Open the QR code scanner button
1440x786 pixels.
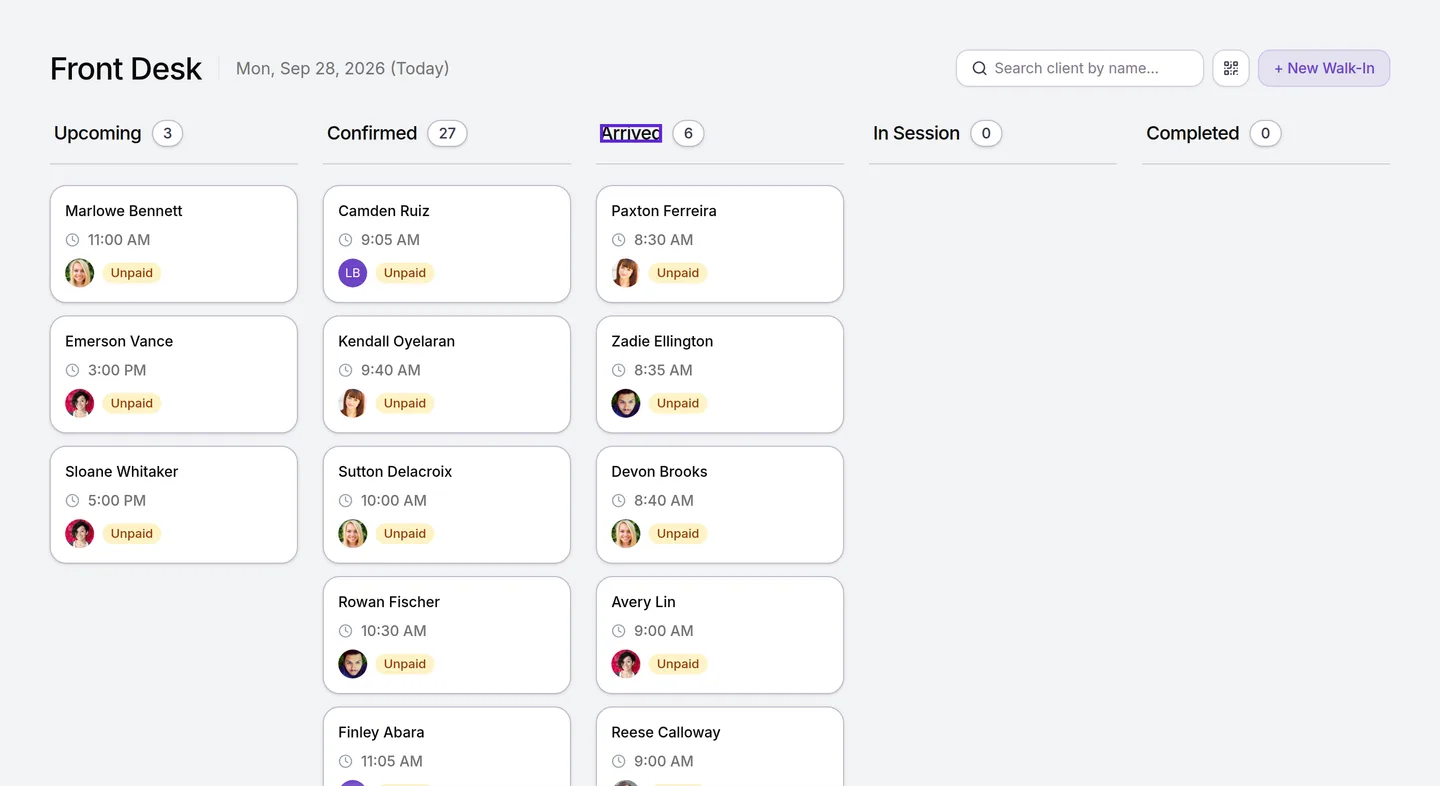(x=1231, y=68)
